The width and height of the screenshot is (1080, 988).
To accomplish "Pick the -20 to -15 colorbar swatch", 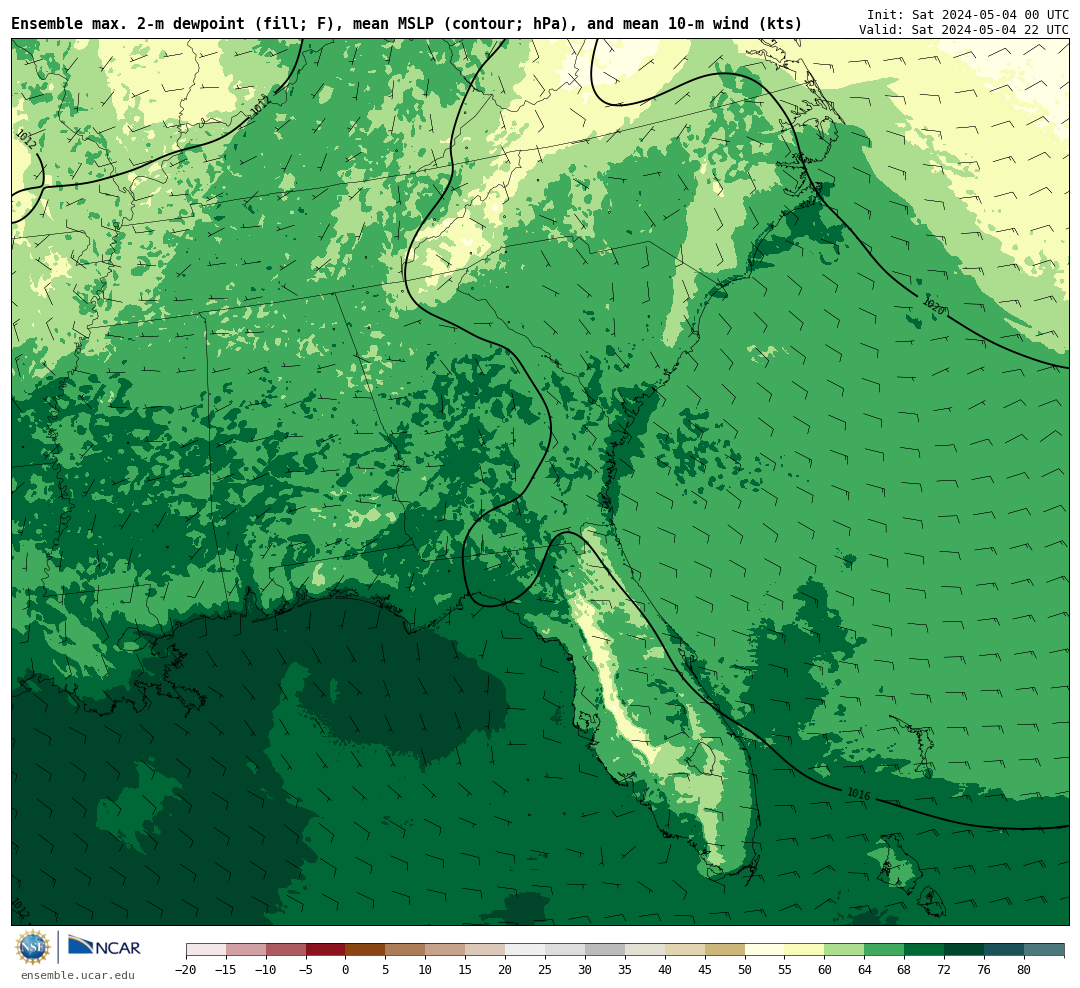I will [206, 950].
